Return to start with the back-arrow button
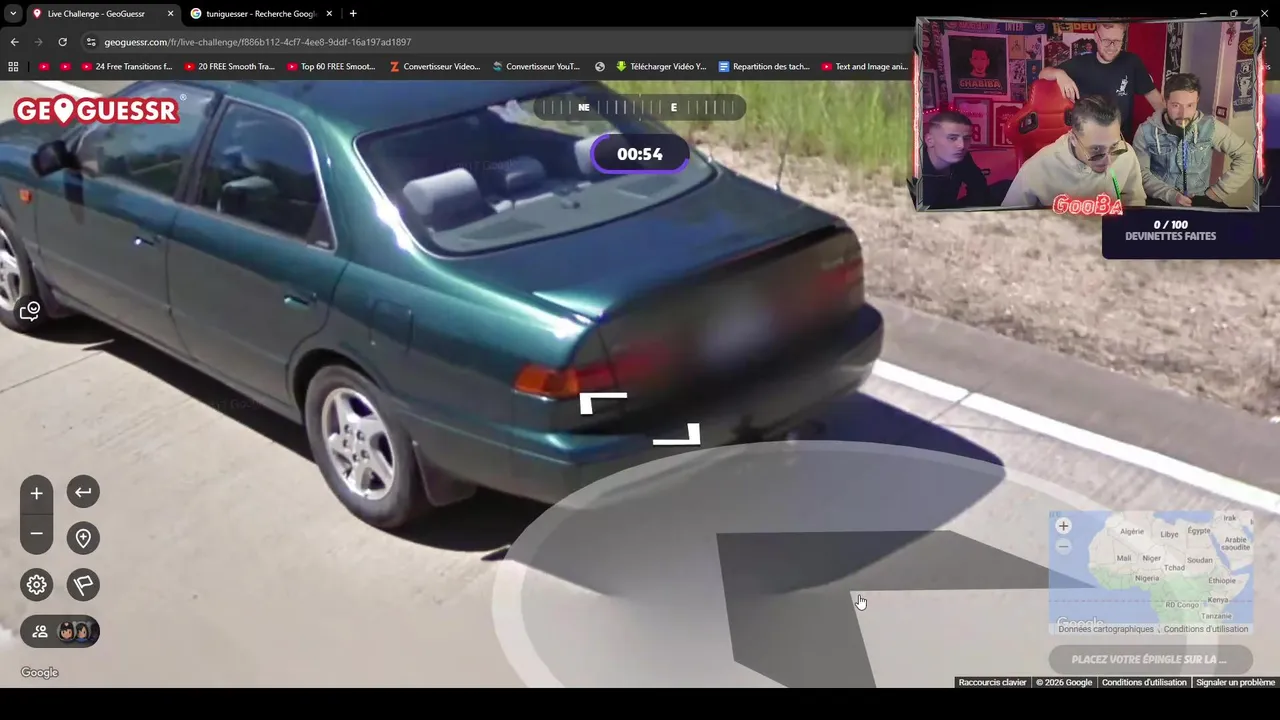1280x720 pixels. coord(83,492)
